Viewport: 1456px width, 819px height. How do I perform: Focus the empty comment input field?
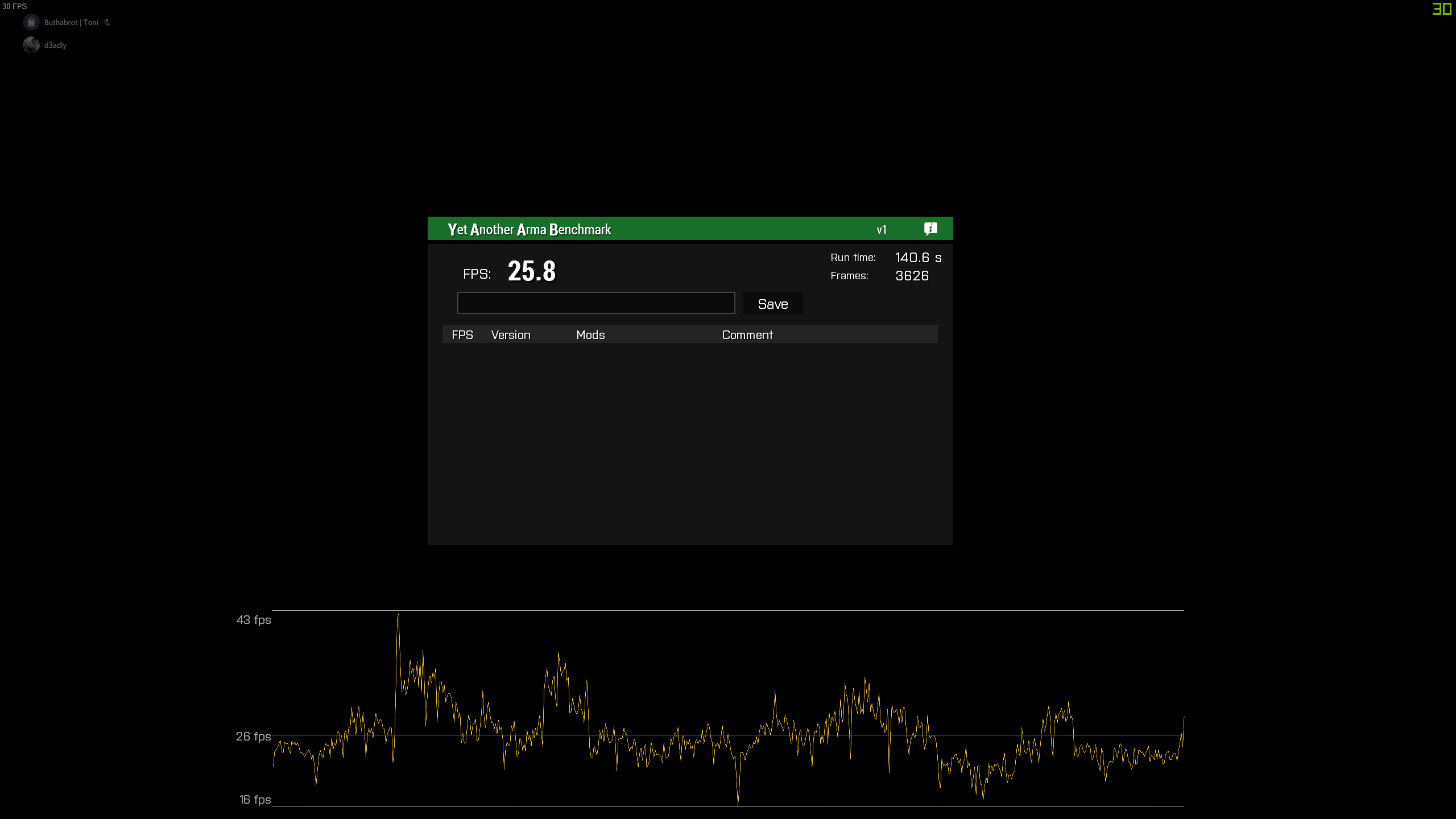(x=595, y=303)
